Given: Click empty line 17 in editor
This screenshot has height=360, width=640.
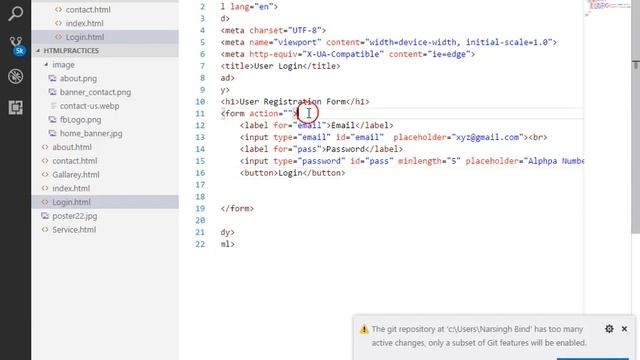Looking at the screenshot, I should coord(402,185).
